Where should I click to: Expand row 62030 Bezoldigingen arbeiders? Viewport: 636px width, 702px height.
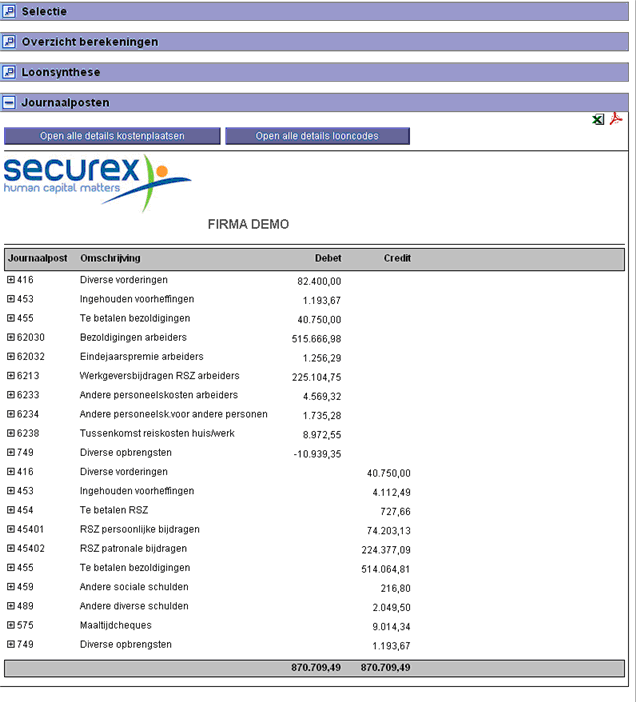(11, 338)
